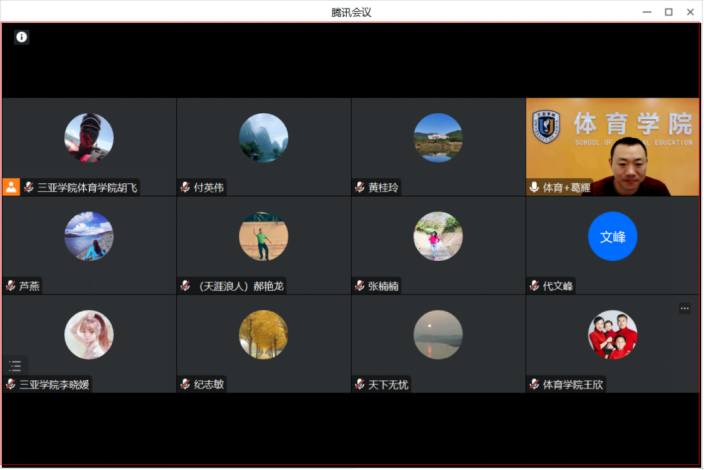Click muted mic icon beside 张楠楠
704x470 pixels.
360,286
